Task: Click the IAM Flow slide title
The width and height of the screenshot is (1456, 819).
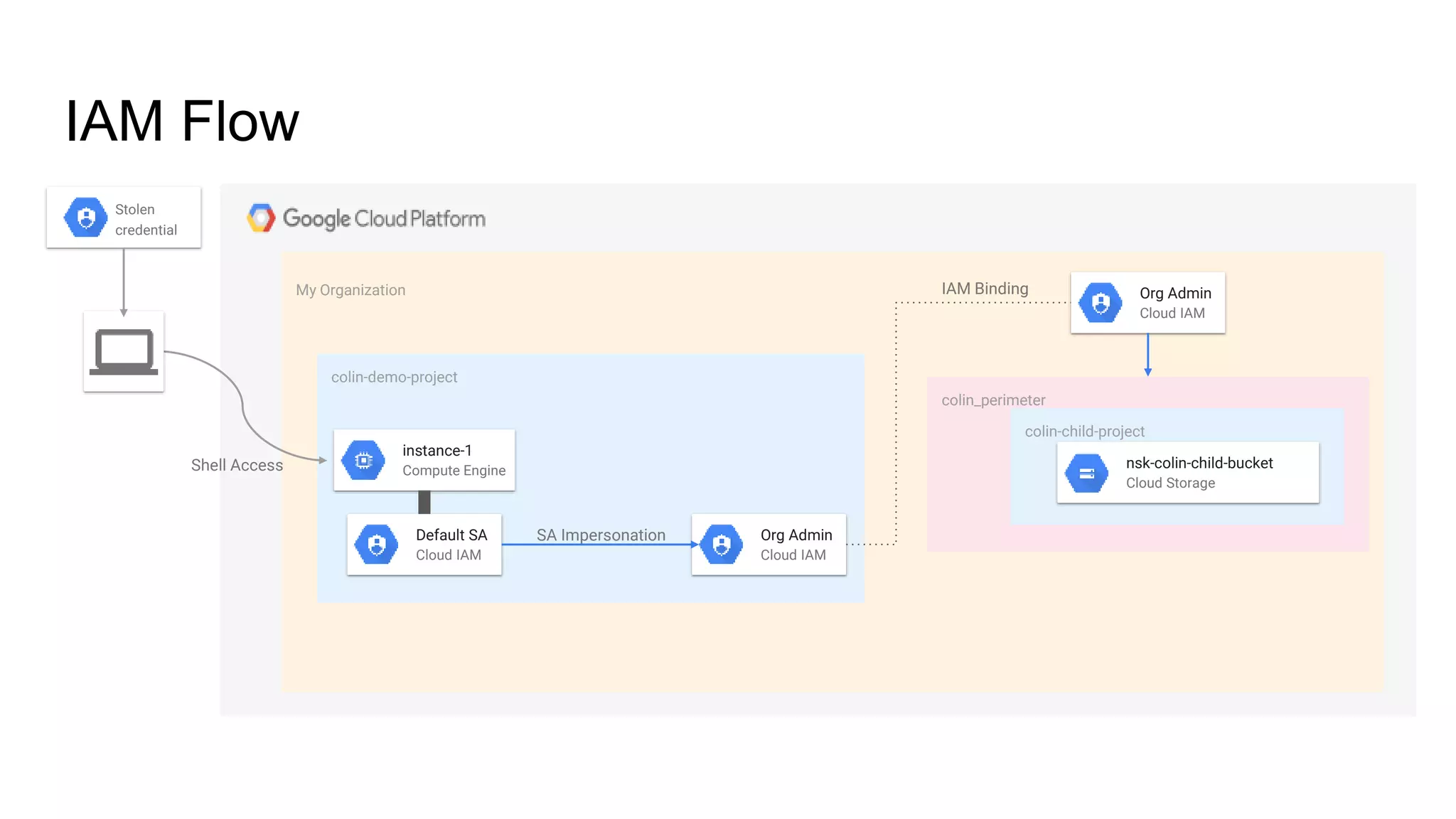Action: [182, 121]
